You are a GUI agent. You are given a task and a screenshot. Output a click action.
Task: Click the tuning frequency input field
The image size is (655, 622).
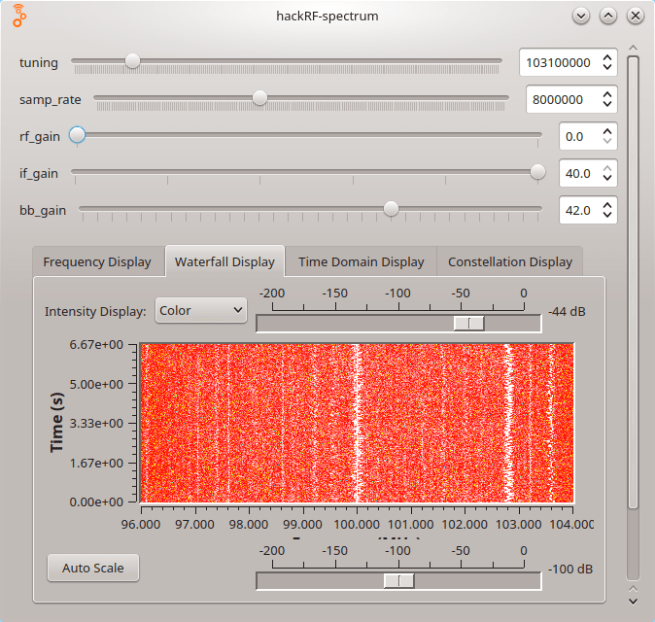tap(557, 62)
